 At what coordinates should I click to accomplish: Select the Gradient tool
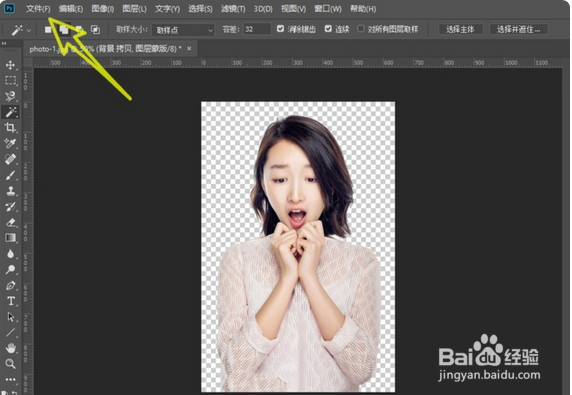point(10,238)
